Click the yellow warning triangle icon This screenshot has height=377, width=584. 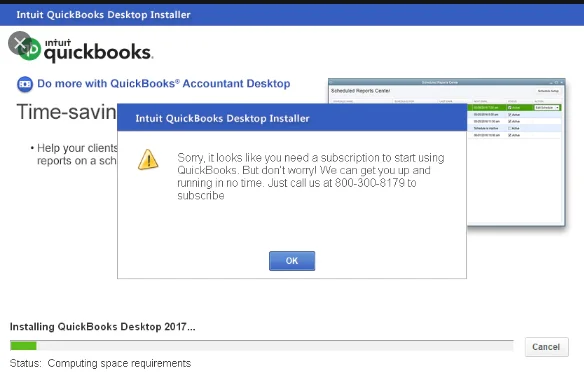(148, 160)
